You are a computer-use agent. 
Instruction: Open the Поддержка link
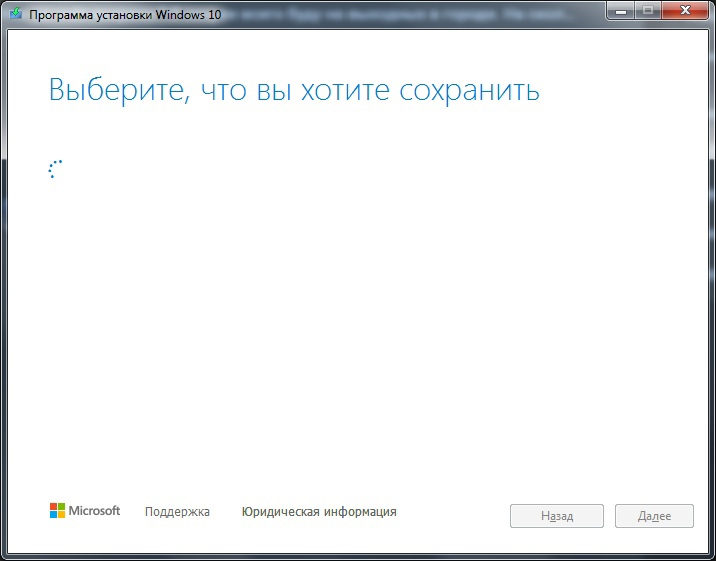click(177, 512)
